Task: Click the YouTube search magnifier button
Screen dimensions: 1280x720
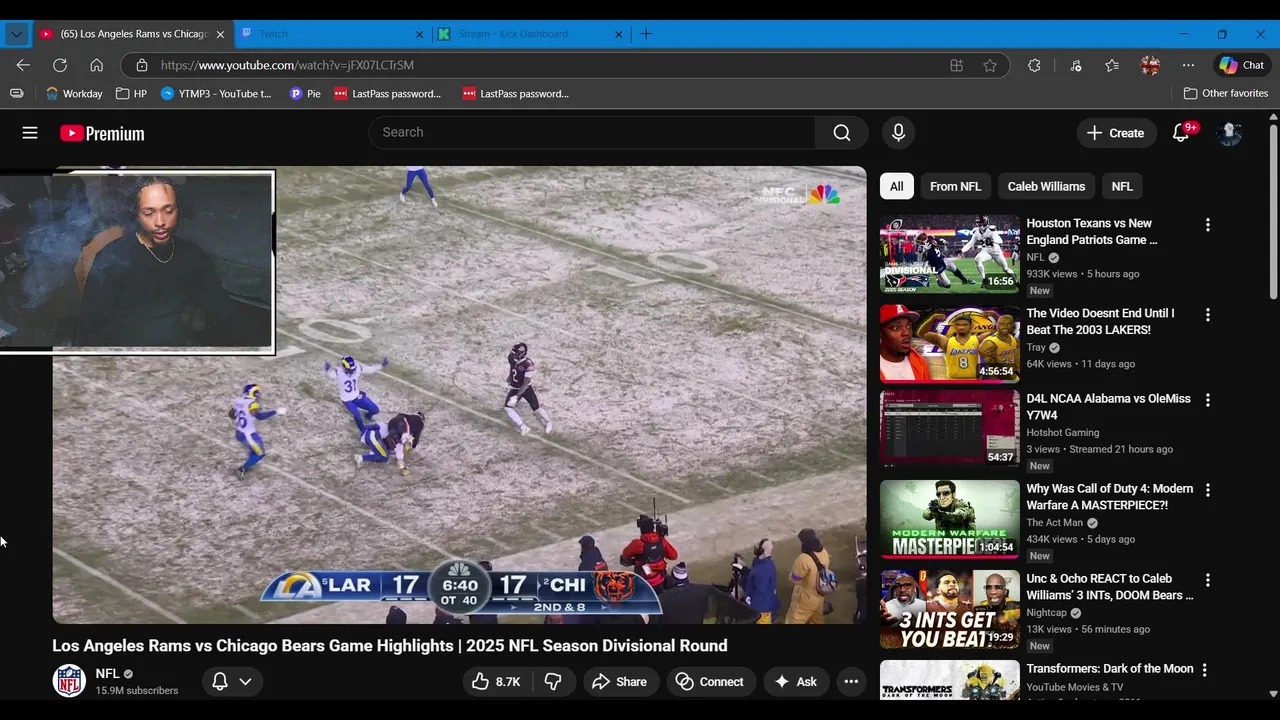Action: pyautogui.click(x=842, y=133)
